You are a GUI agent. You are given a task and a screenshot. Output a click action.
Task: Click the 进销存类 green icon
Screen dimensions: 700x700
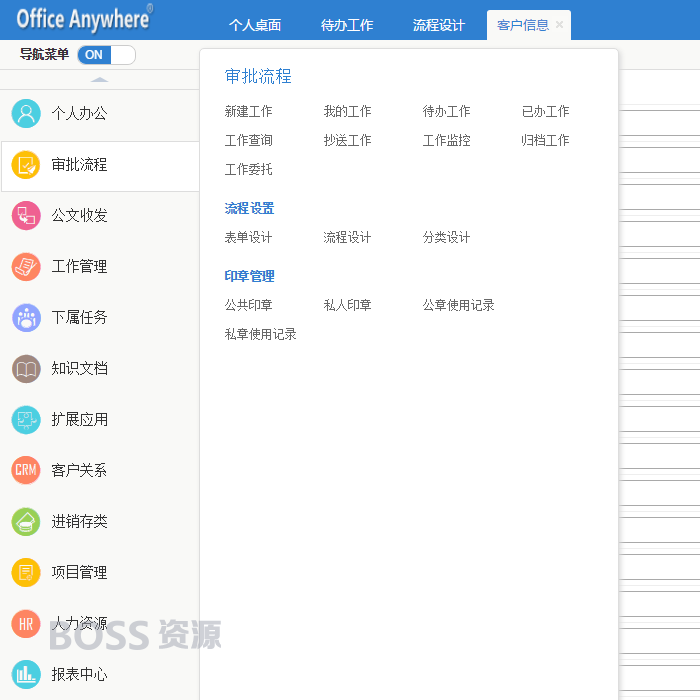[26, 521]
